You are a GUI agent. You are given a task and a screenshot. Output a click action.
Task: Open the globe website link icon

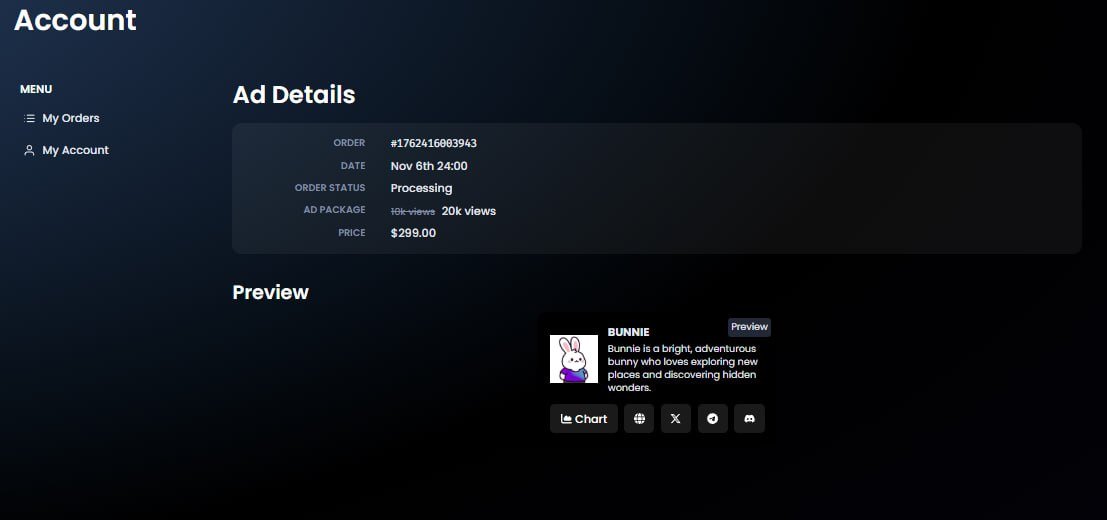click(x=639, y=419)
